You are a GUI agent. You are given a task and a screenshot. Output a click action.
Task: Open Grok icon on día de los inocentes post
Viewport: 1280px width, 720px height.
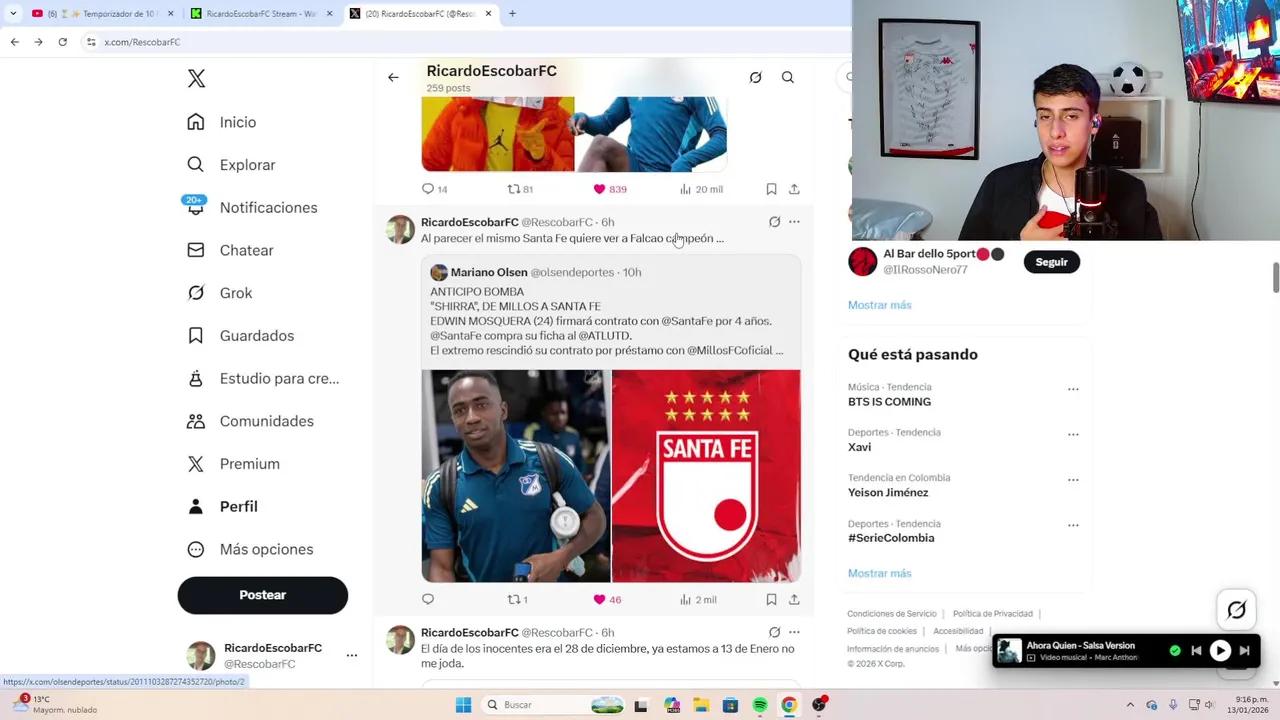coord(774,632)
